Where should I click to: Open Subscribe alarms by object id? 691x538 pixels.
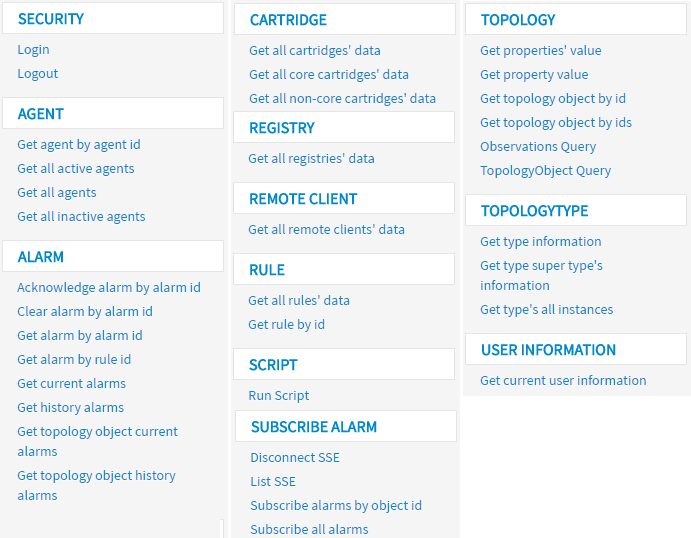pos(336,506)
